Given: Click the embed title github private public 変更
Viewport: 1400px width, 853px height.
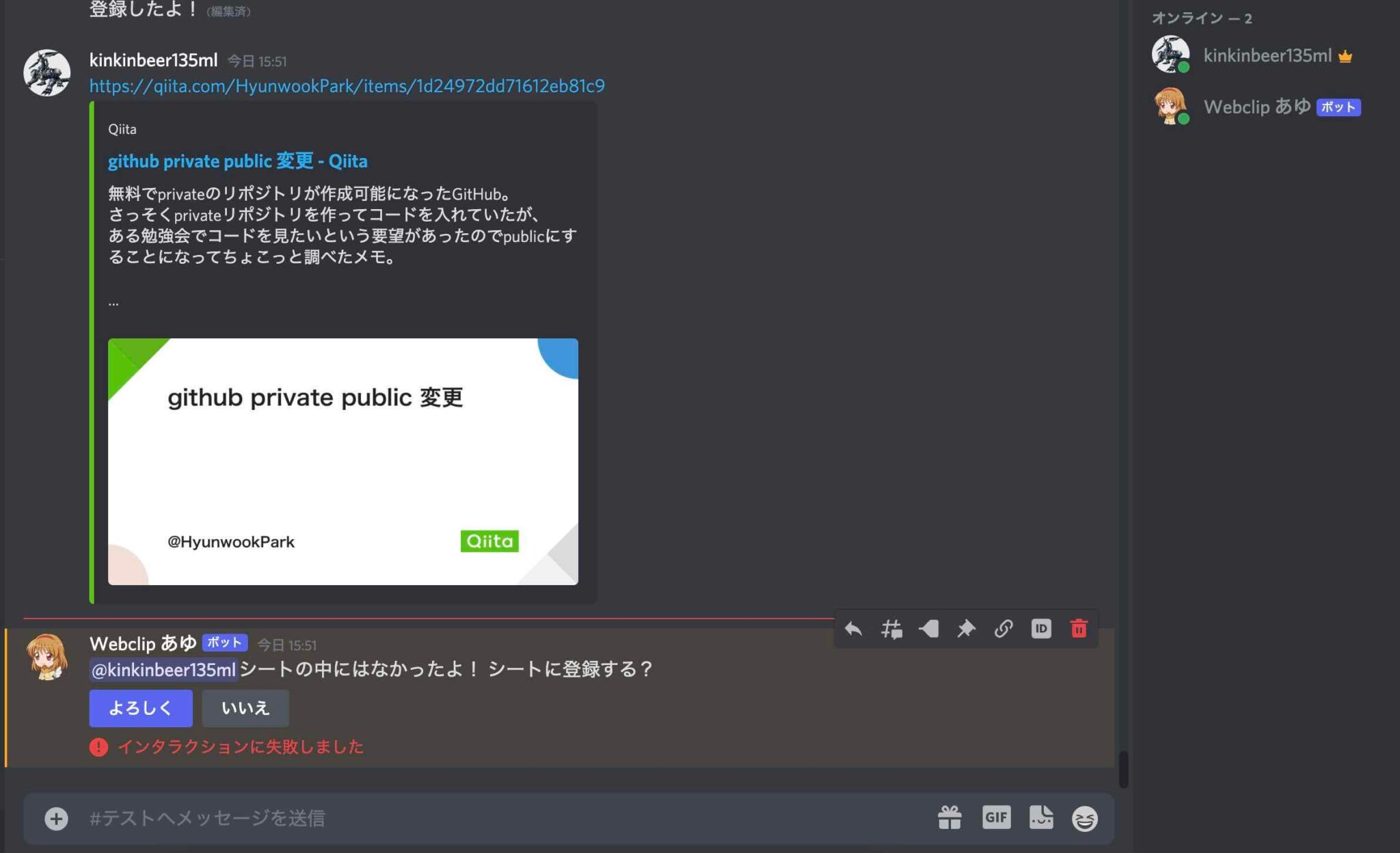Looking at the screenshot, I should click(x=238, y=161).
